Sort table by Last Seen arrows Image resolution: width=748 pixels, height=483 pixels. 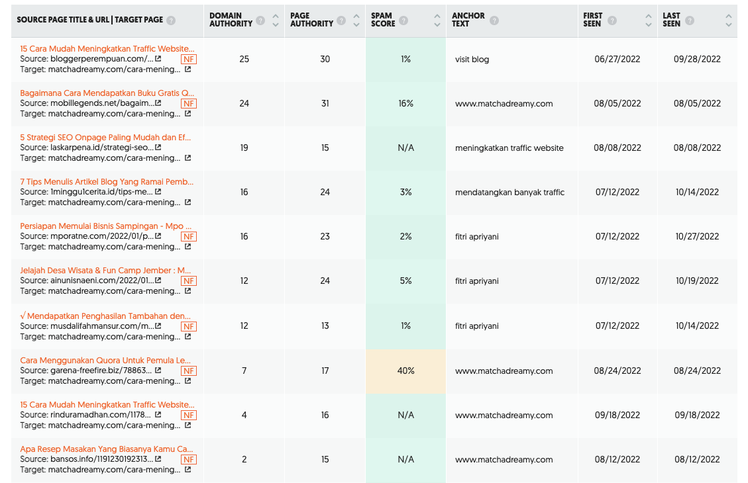point(728,20)
